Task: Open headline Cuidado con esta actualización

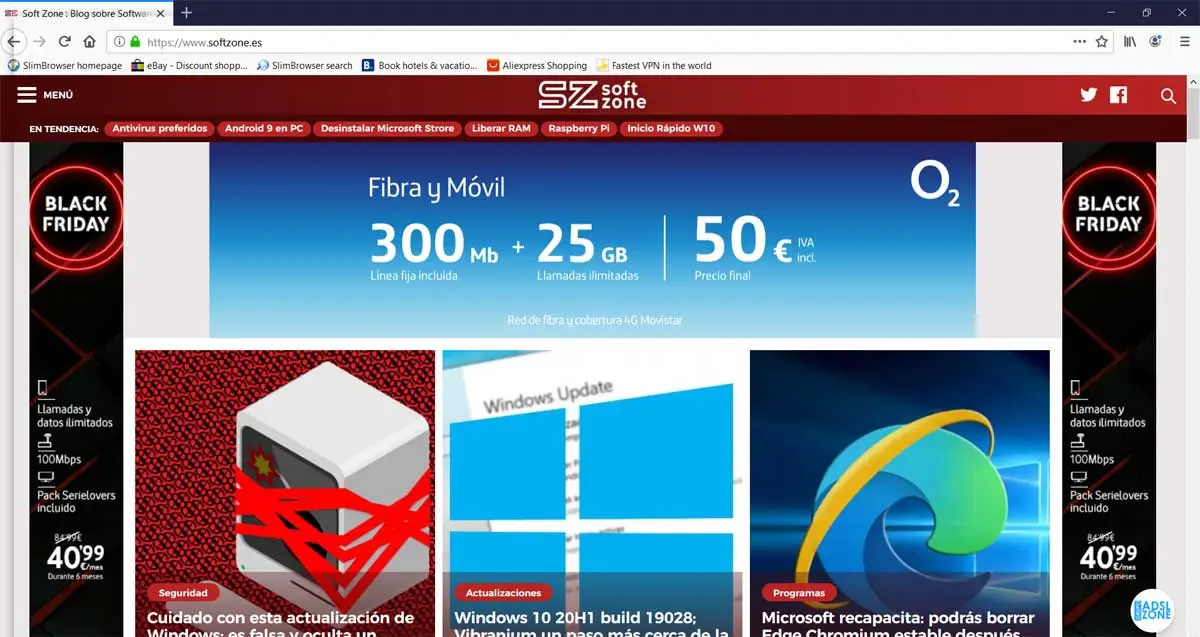Action: click(x=281, y=623)
